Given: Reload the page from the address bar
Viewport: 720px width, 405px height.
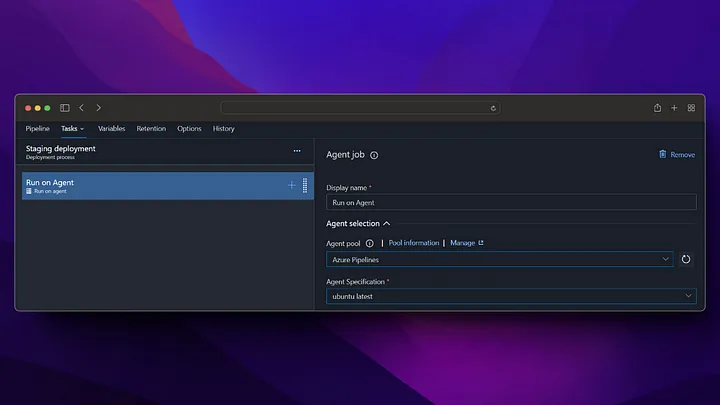Looking at the screenshot, I should click(x=493, y=108).
